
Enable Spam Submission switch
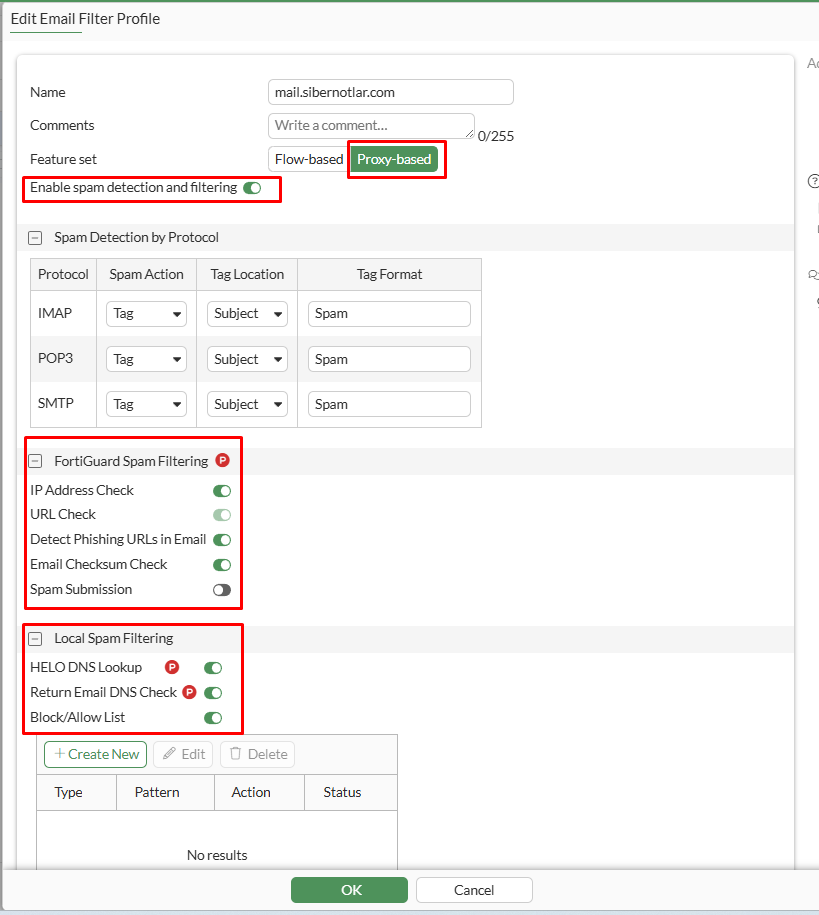click(x=222, y=590)
